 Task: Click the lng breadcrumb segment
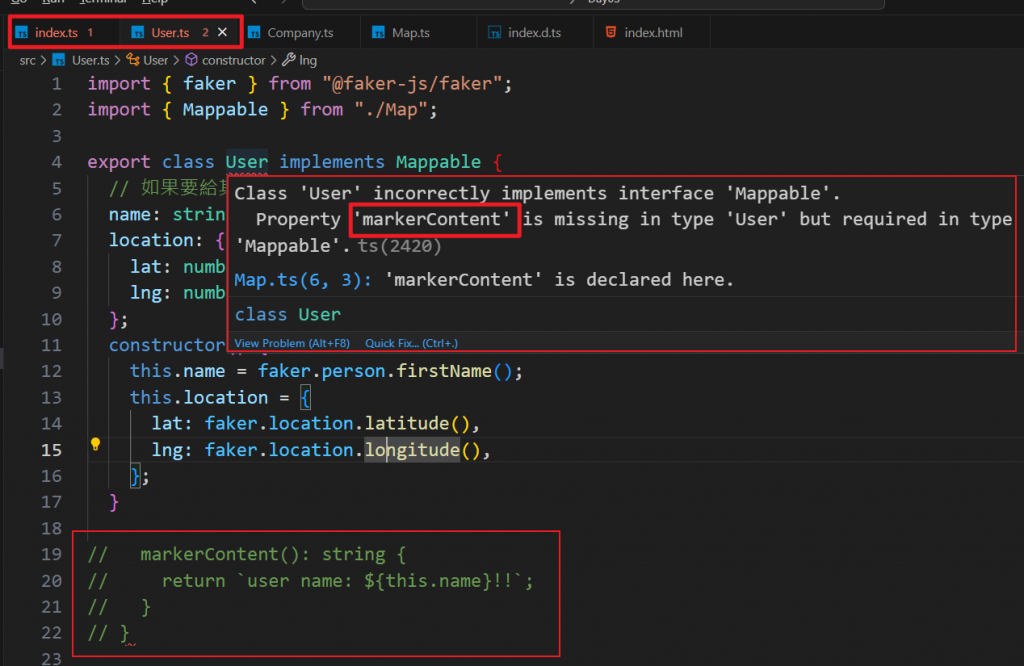tap(308, 60)
